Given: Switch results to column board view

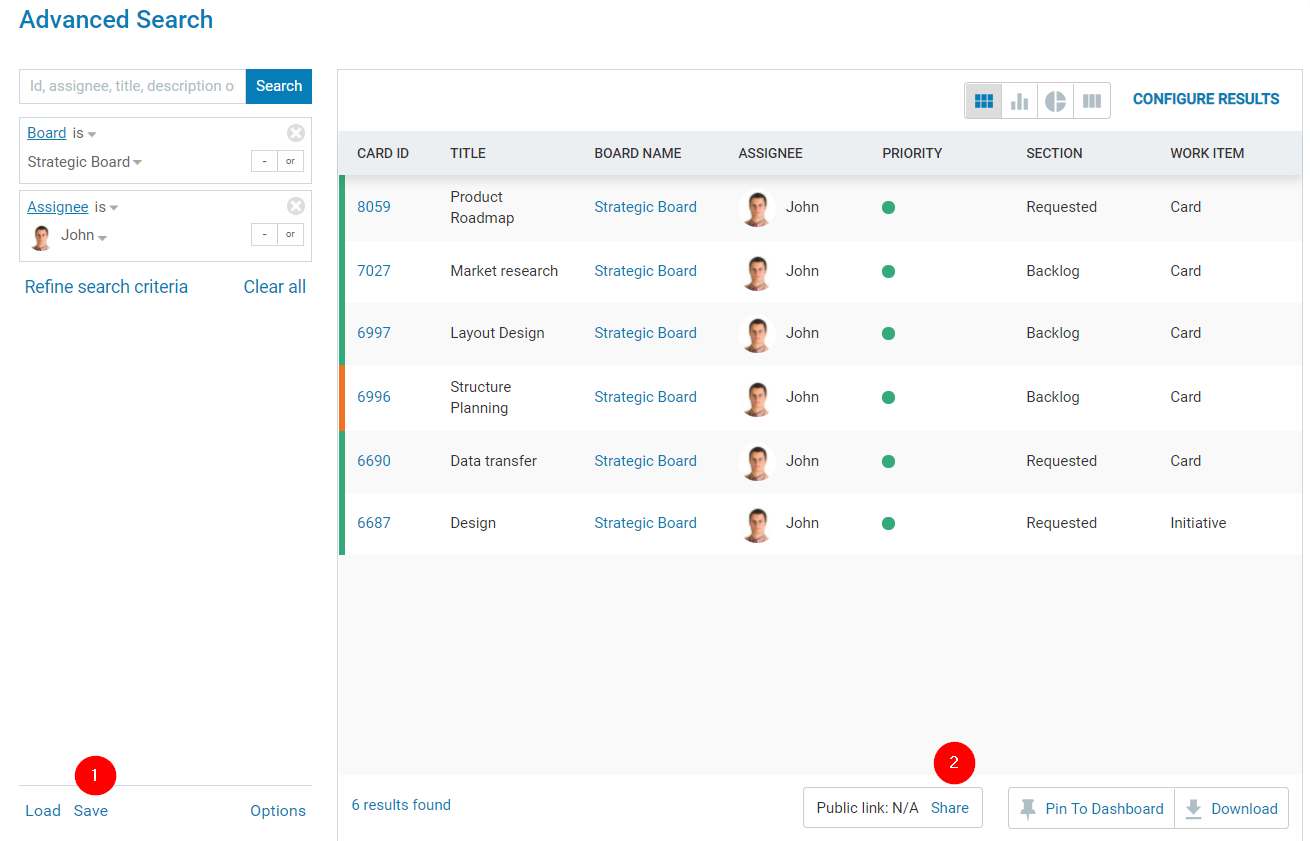Looking at the screenshot, I should click(1091, 101).
